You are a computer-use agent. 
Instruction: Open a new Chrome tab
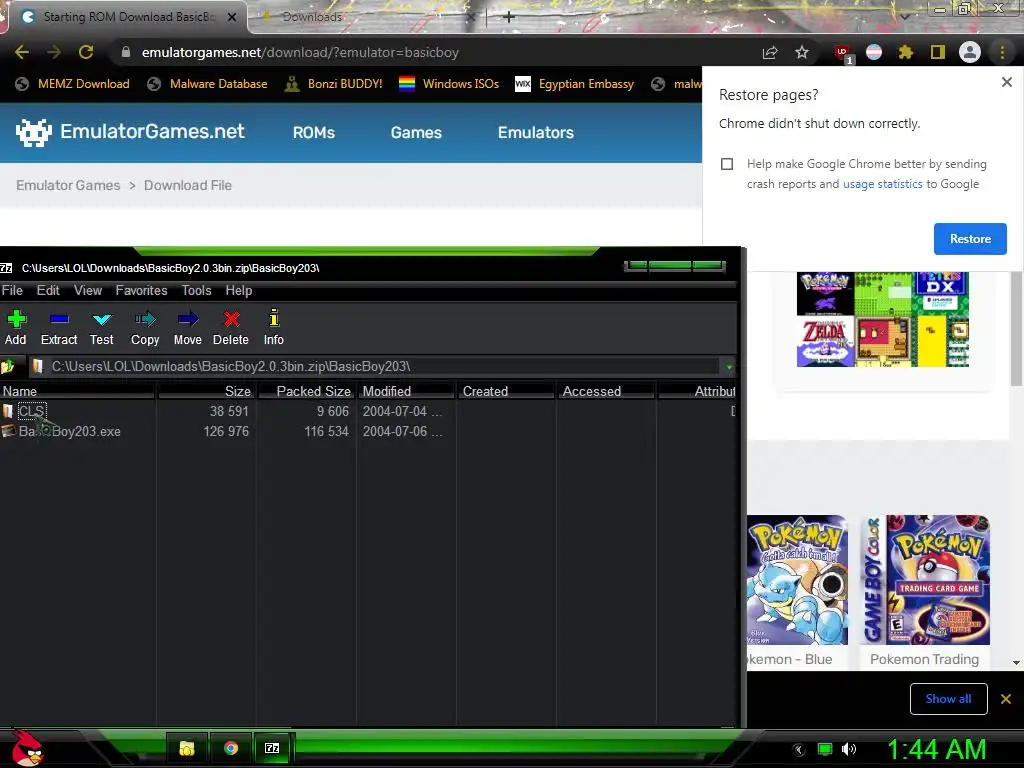click(x=509, y=17)
